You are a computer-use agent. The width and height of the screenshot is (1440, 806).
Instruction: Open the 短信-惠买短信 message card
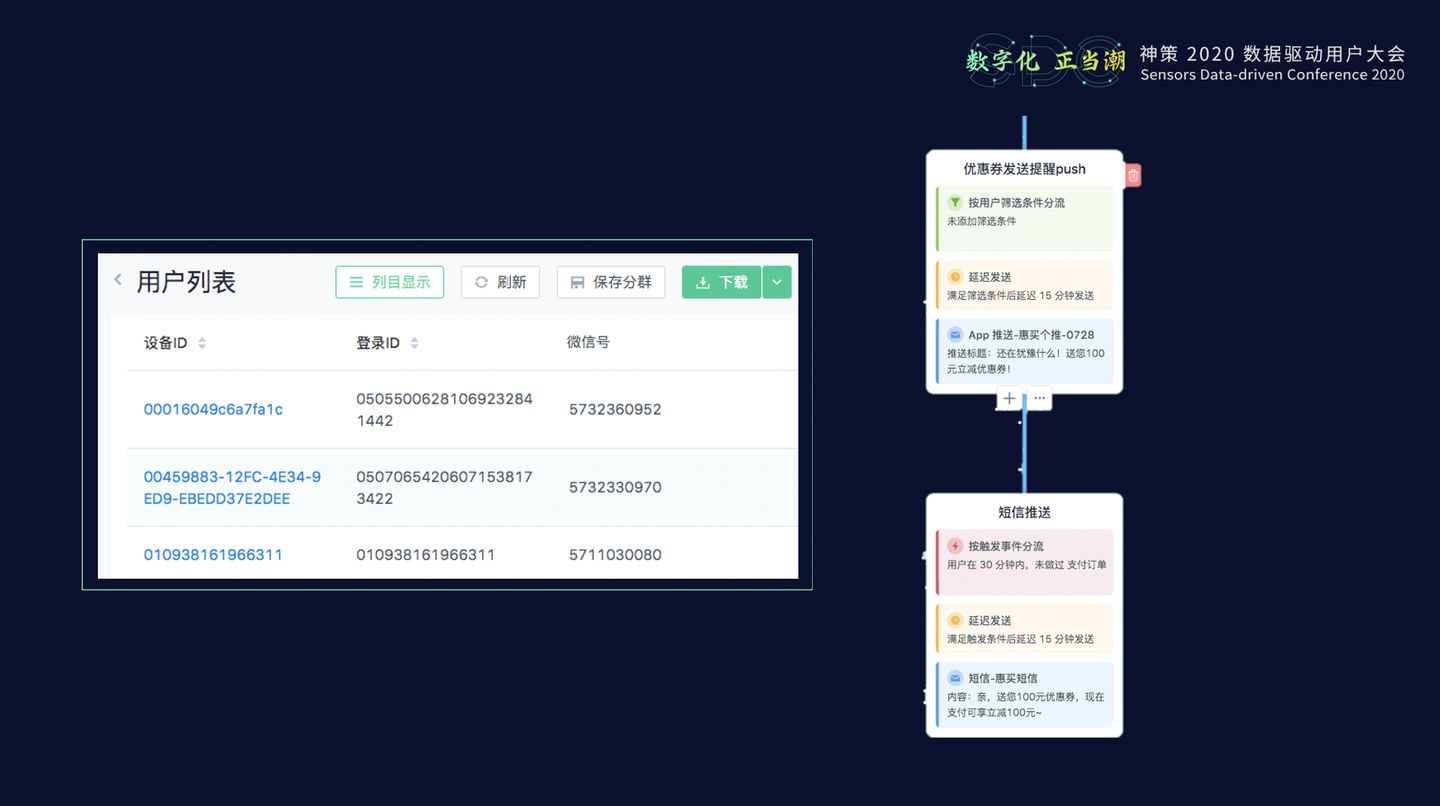point(1024,695)
